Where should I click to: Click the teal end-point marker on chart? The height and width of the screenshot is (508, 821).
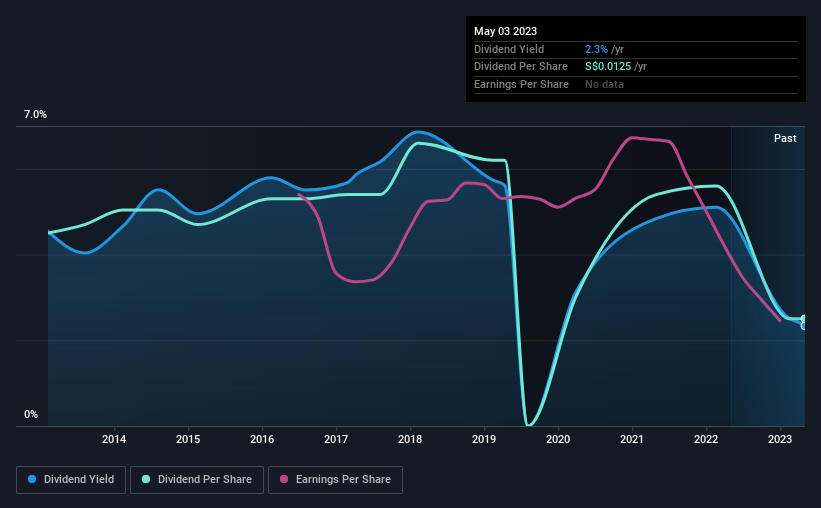click(x=804, y=318)
